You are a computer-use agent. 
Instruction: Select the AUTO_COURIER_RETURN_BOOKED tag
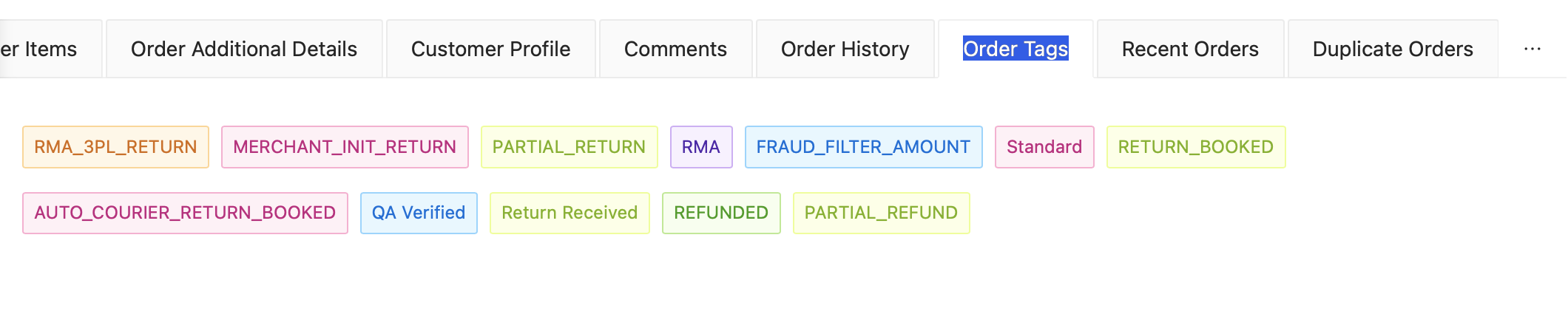pos(186,213)
